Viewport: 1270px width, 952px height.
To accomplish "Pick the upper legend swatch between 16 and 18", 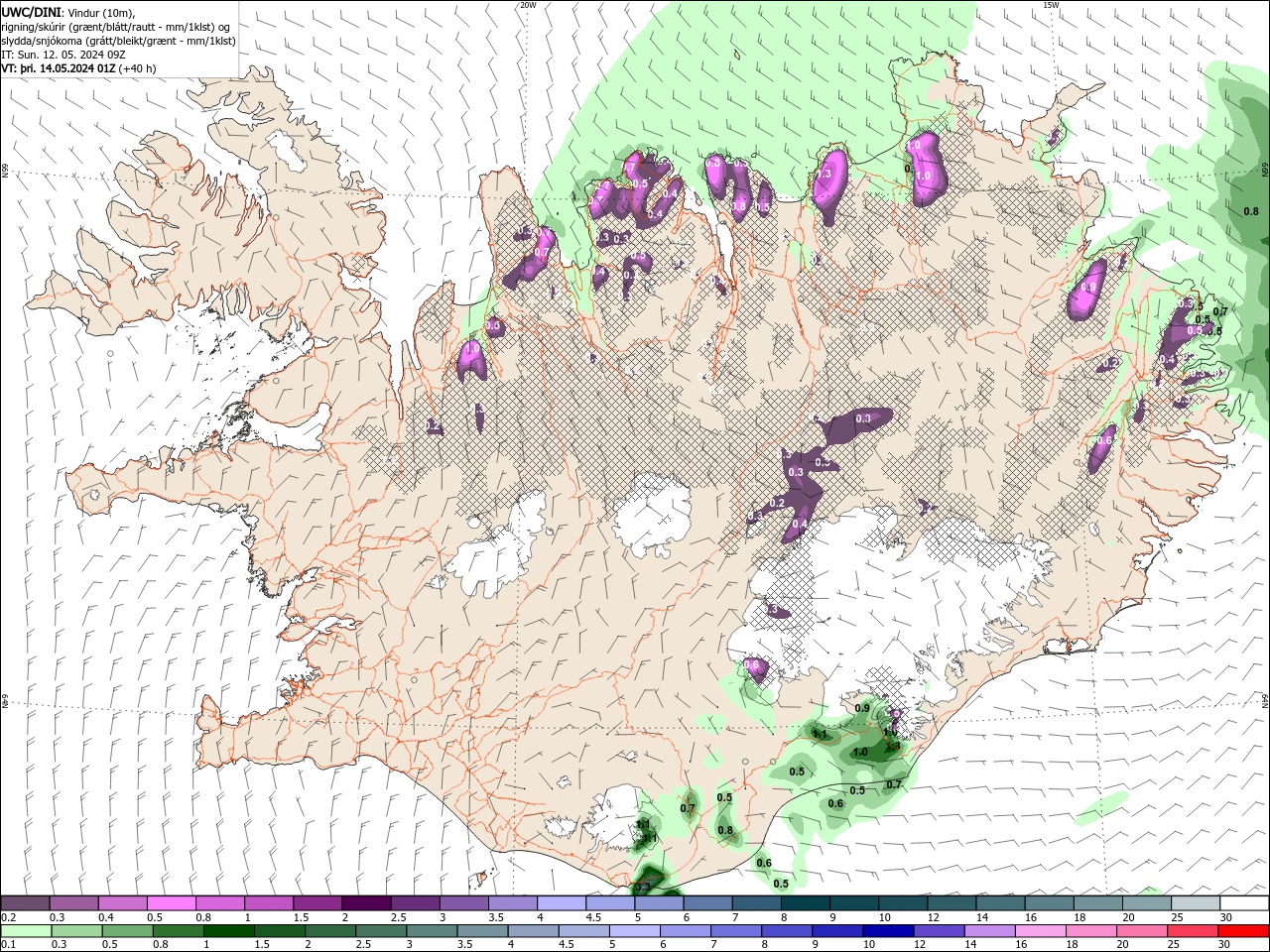I will click(x=1050, y=903).
